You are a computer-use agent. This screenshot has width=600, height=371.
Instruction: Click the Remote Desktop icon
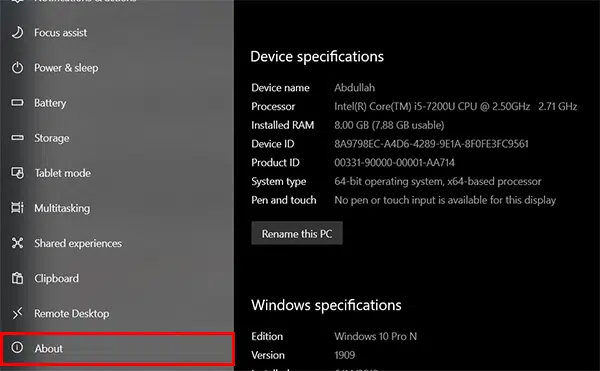pos(17,313)
